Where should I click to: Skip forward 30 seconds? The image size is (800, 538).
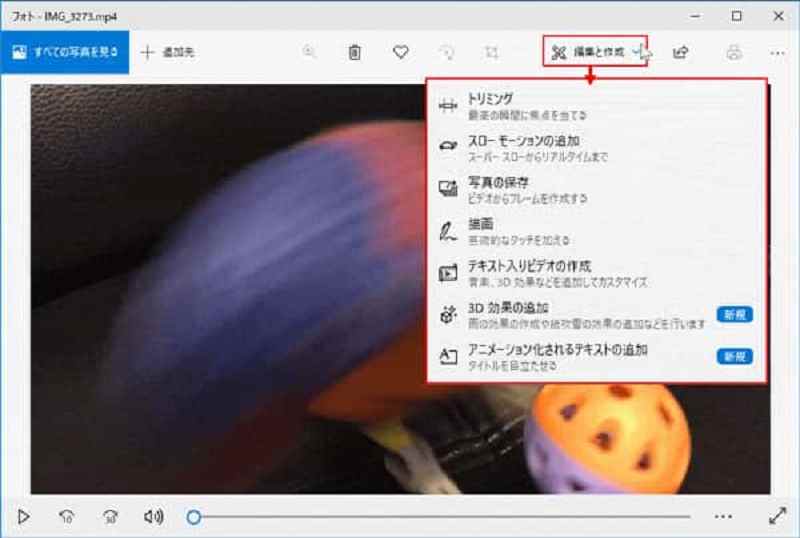click(110, 517)
